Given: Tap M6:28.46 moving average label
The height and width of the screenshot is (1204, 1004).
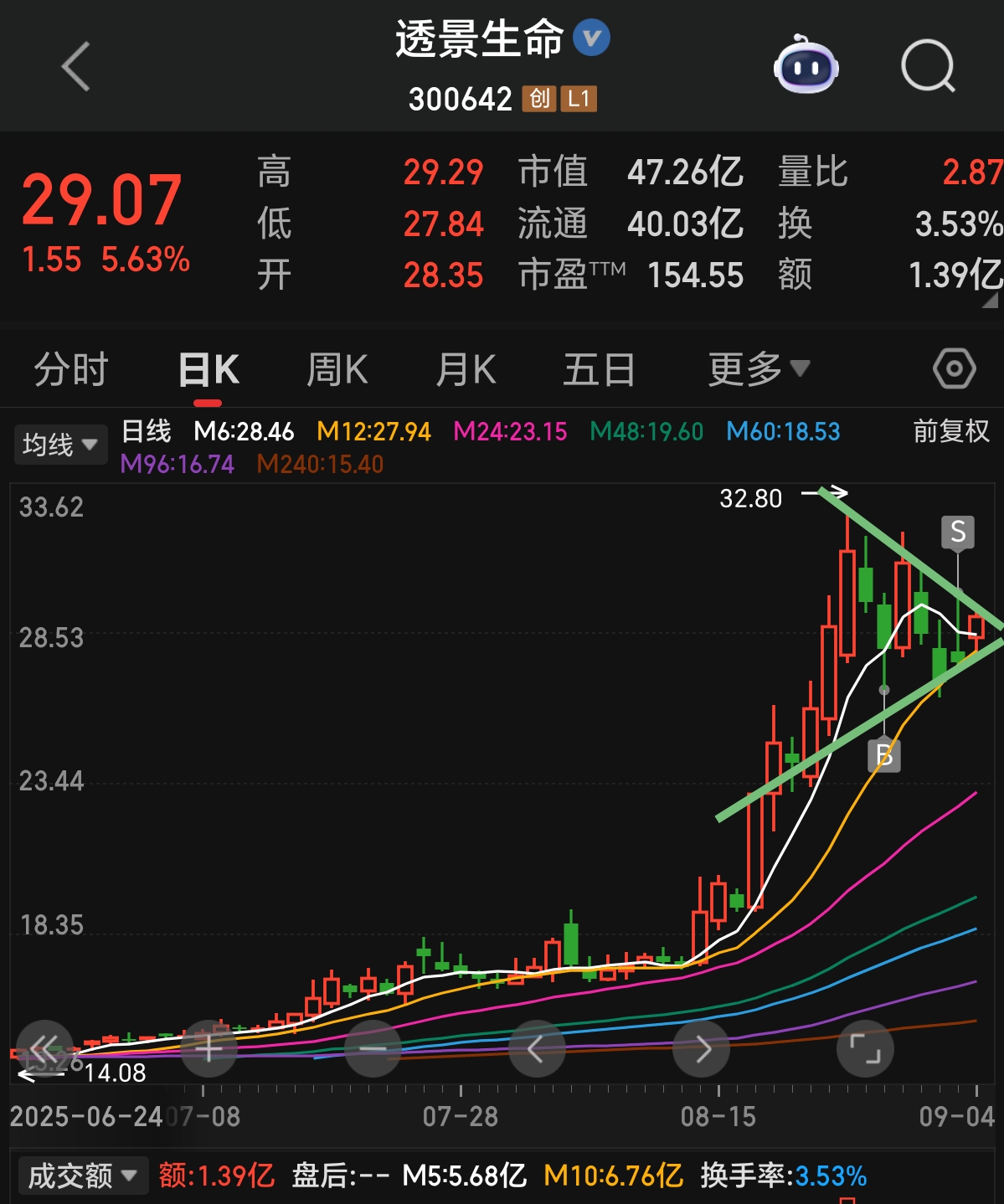Looking at the screenshot, I should 244,432.
